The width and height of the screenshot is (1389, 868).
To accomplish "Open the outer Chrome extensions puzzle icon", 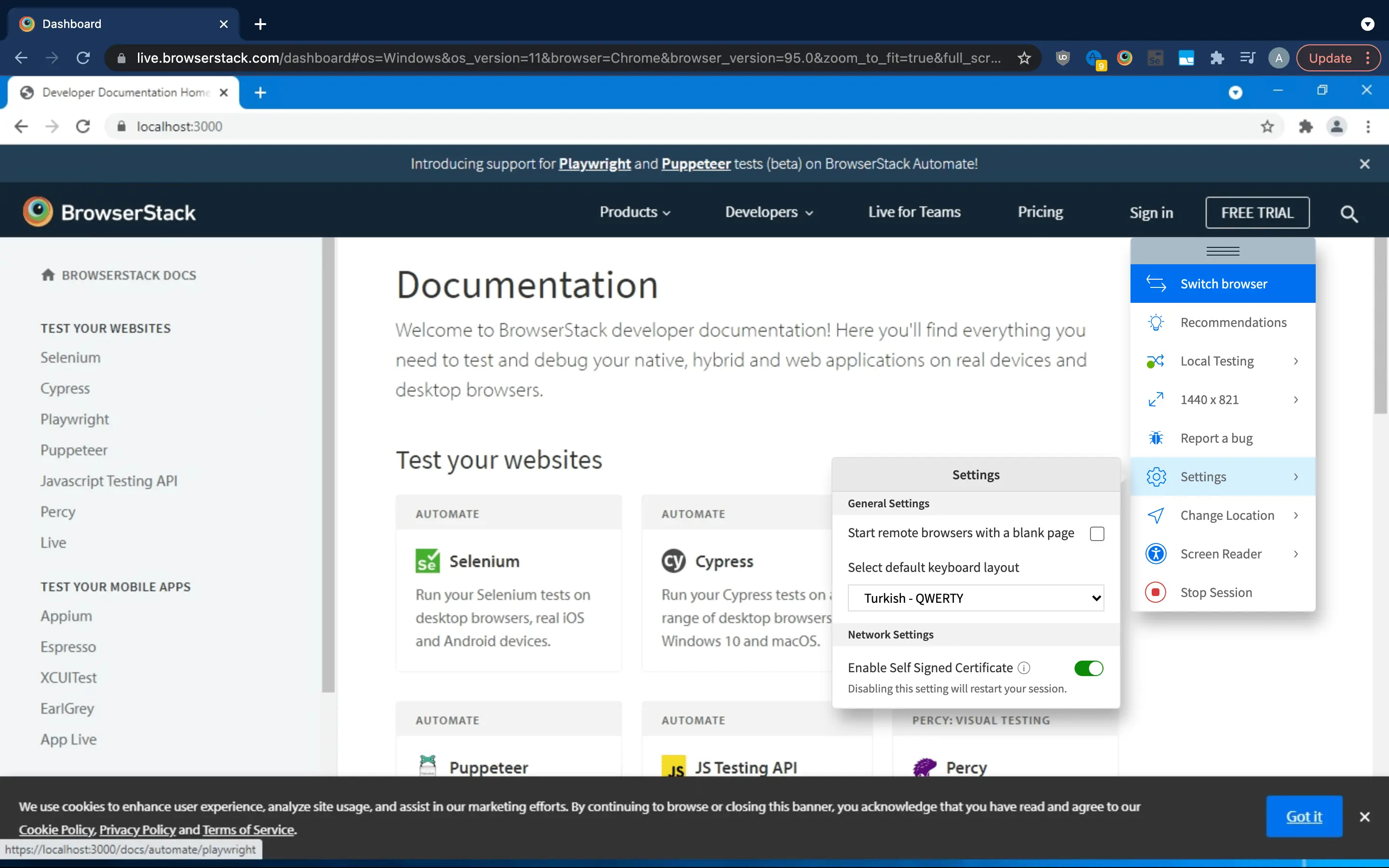I will coord(1216,58).
